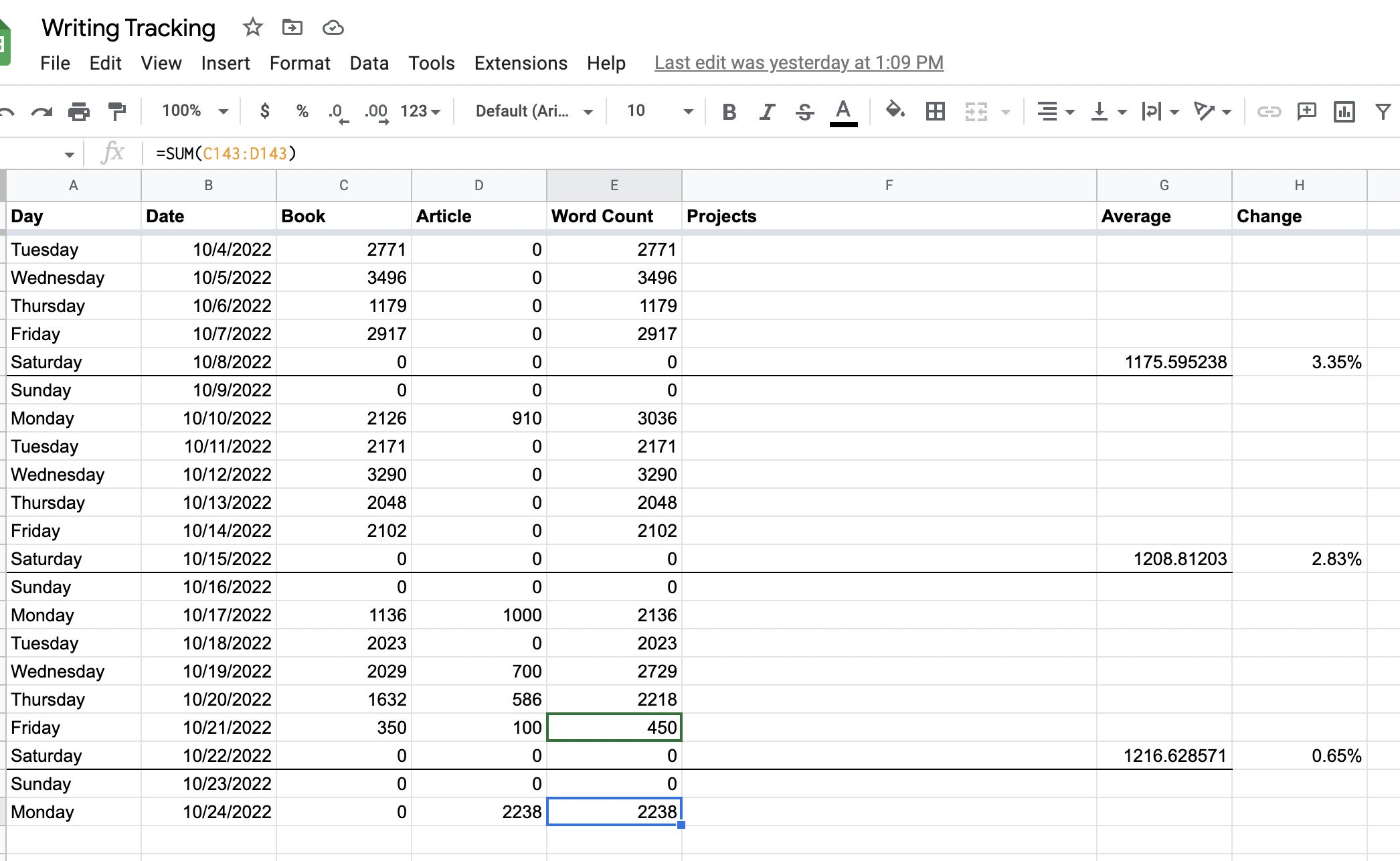Image resolution: width=1400 pixels, height=861 pixels.
Task: Check the cloud save status icon
Action: pyautogui.click(x=333, y=27)
